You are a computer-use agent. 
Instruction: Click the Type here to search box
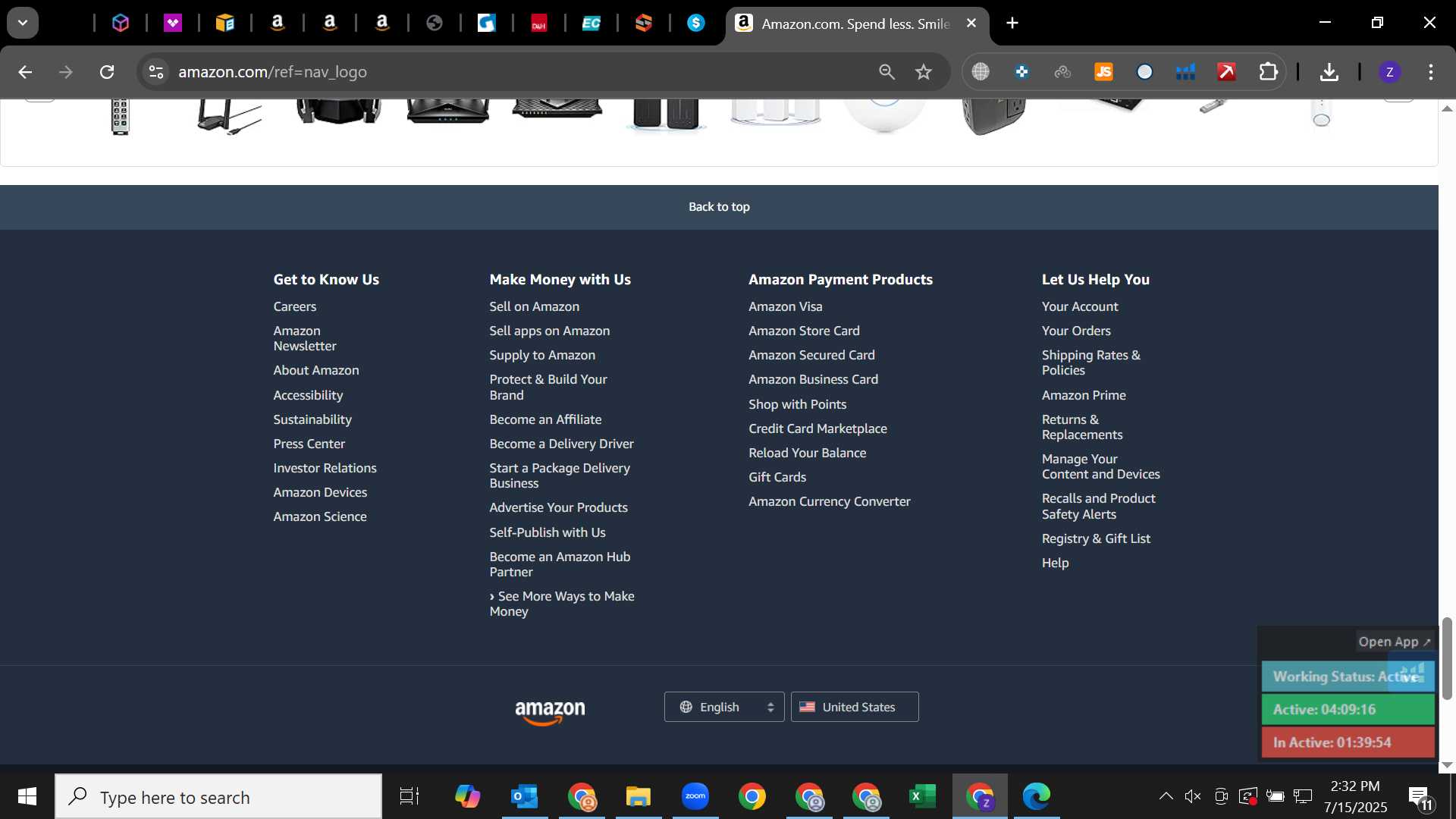[218, 796]
